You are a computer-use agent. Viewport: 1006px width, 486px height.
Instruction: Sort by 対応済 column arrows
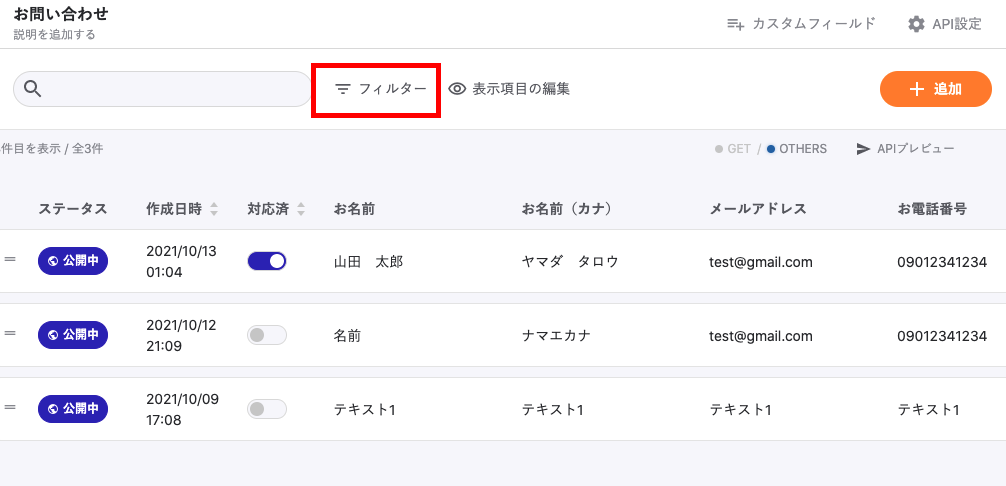(x=301, y=210)
